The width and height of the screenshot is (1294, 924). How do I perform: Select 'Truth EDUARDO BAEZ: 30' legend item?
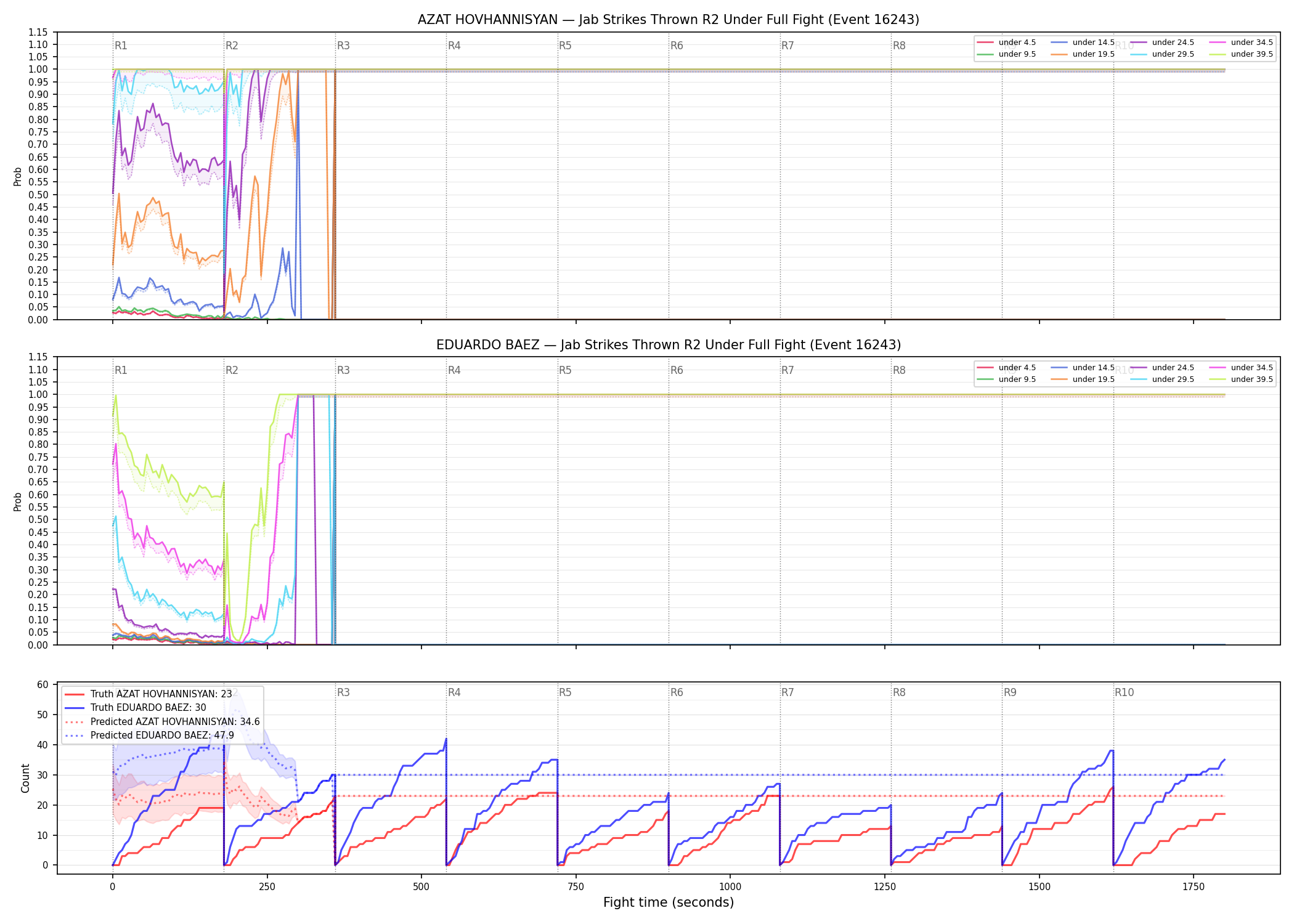136,708
